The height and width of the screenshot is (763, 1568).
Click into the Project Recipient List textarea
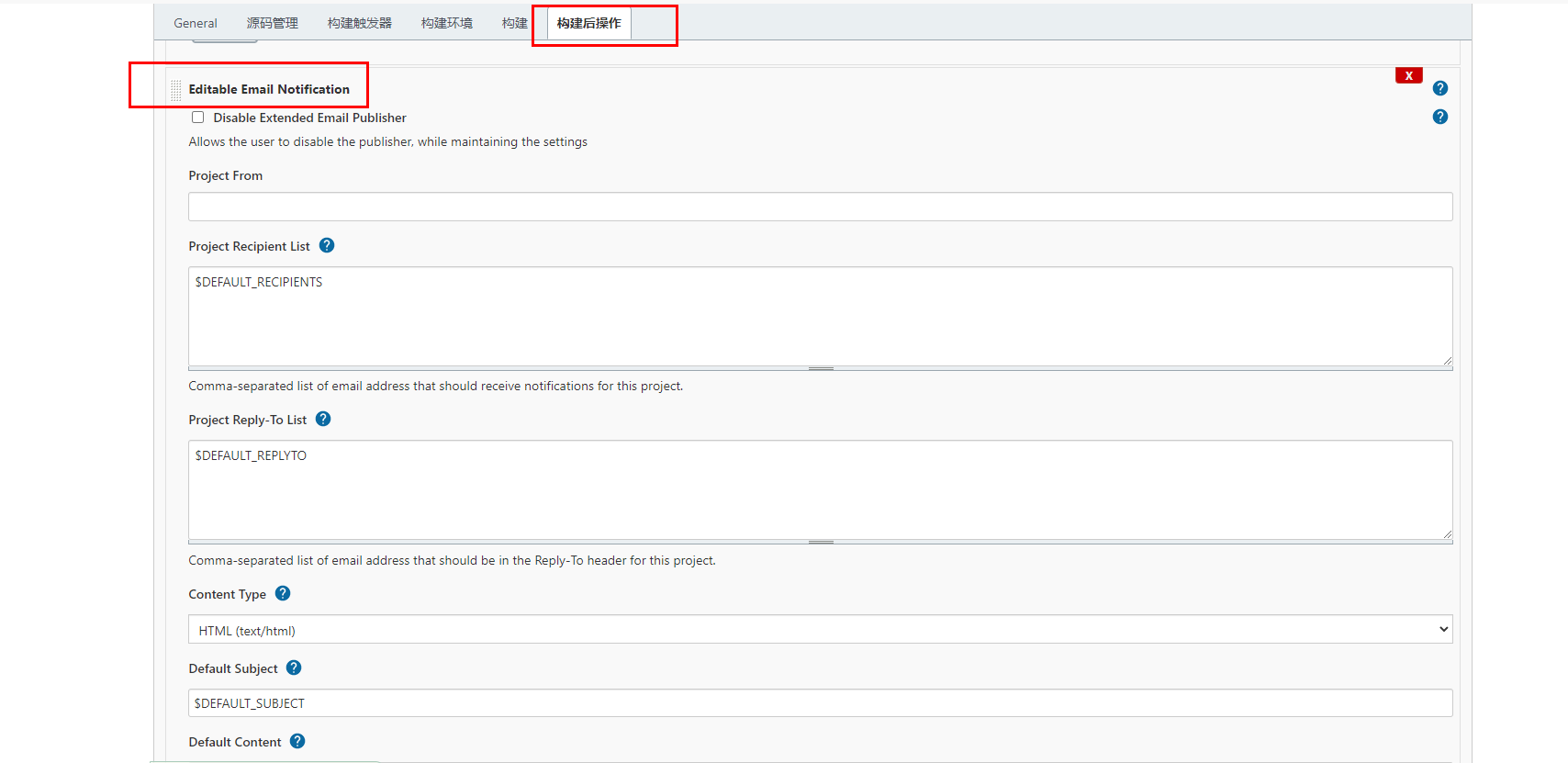click(x=821, y=316)
